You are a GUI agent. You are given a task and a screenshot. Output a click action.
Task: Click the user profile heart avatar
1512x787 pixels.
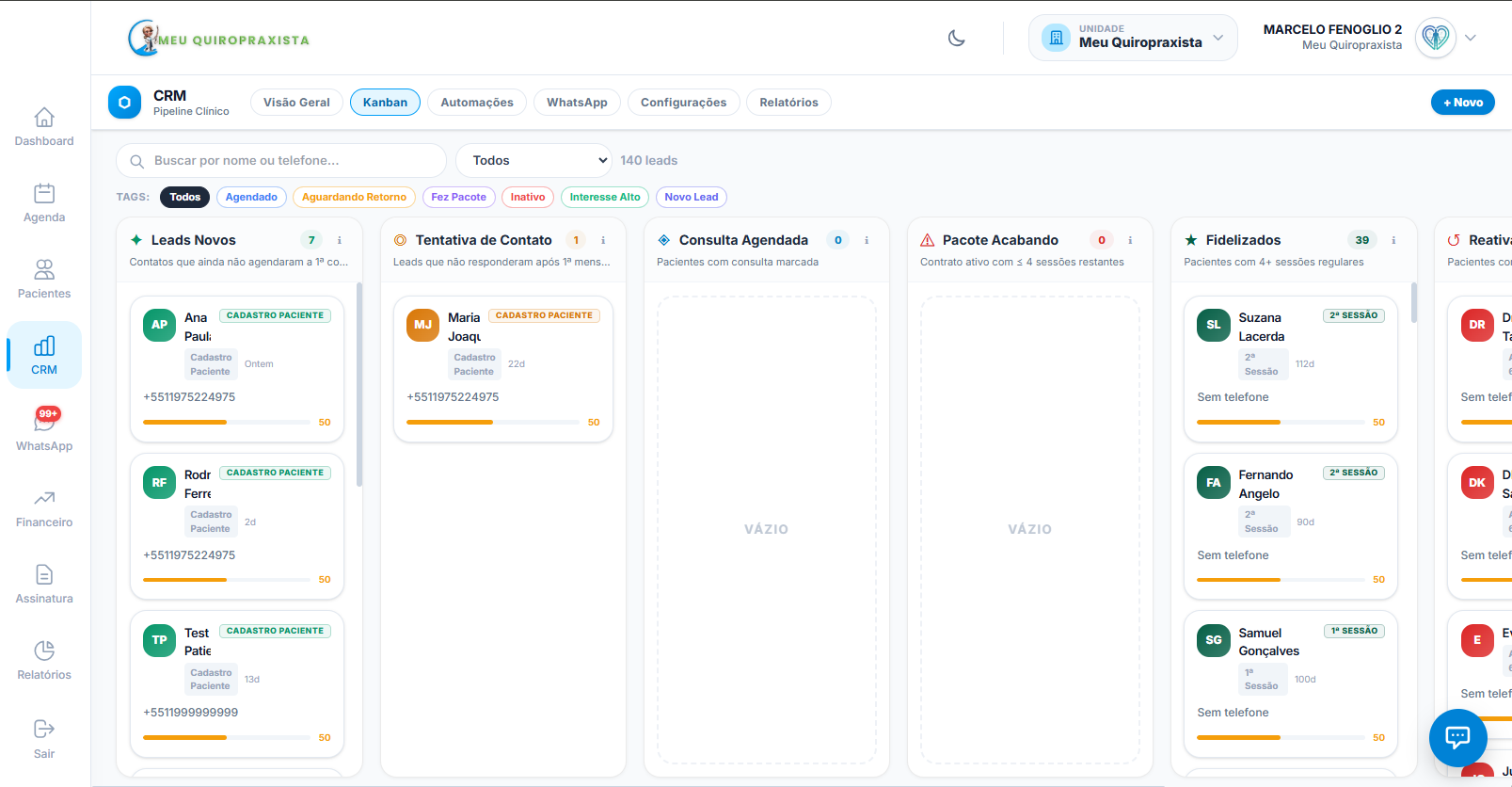[1436, 38]
